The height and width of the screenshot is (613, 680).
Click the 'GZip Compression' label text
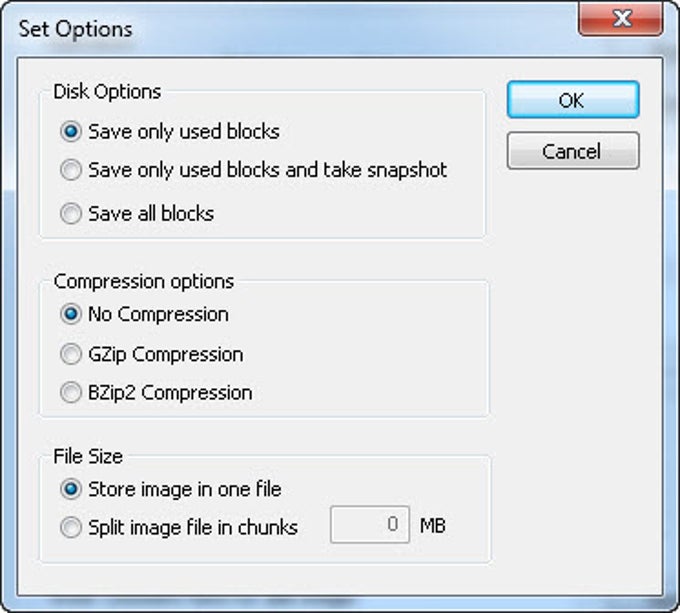(x=165, y=354)
